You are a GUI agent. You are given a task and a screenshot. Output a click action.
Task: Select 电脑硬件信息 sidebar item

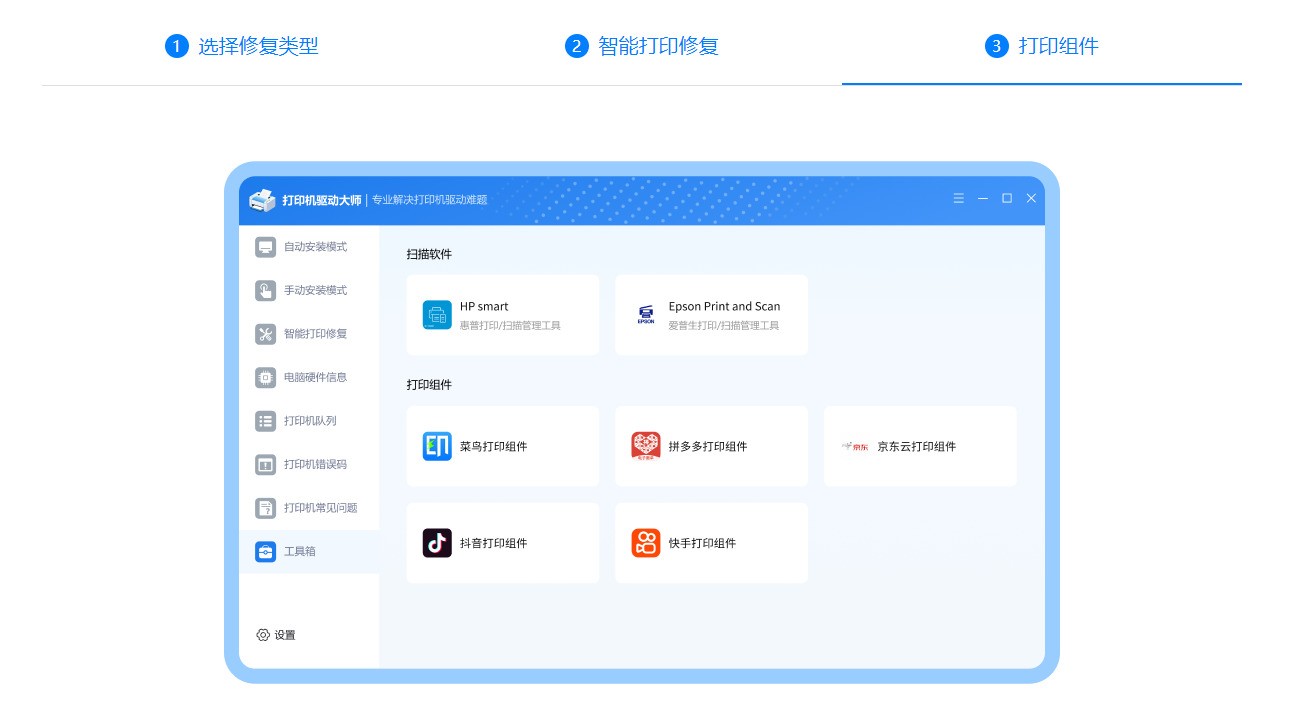click(308, 378)
